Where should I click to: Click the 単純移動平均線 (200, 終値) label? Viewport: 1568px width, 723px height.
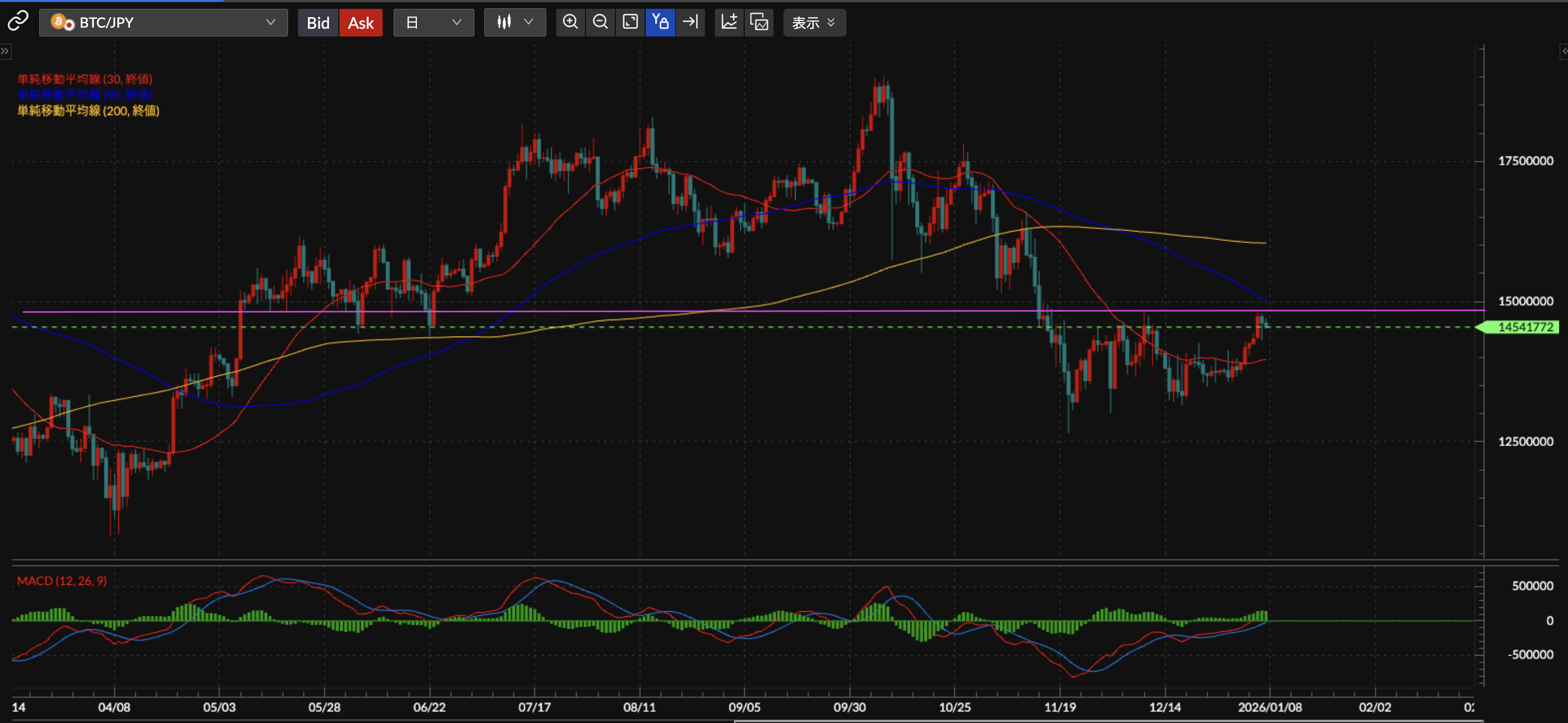click(x=88, y=111)
